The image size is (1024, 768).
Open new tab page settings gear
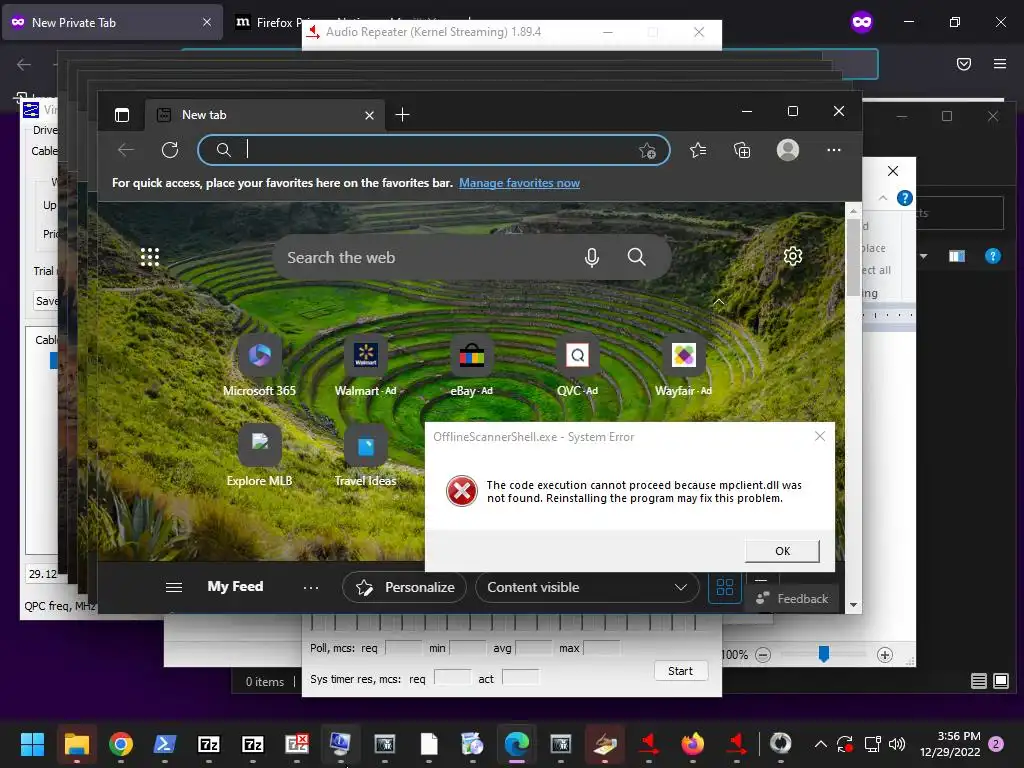(792, 256)
